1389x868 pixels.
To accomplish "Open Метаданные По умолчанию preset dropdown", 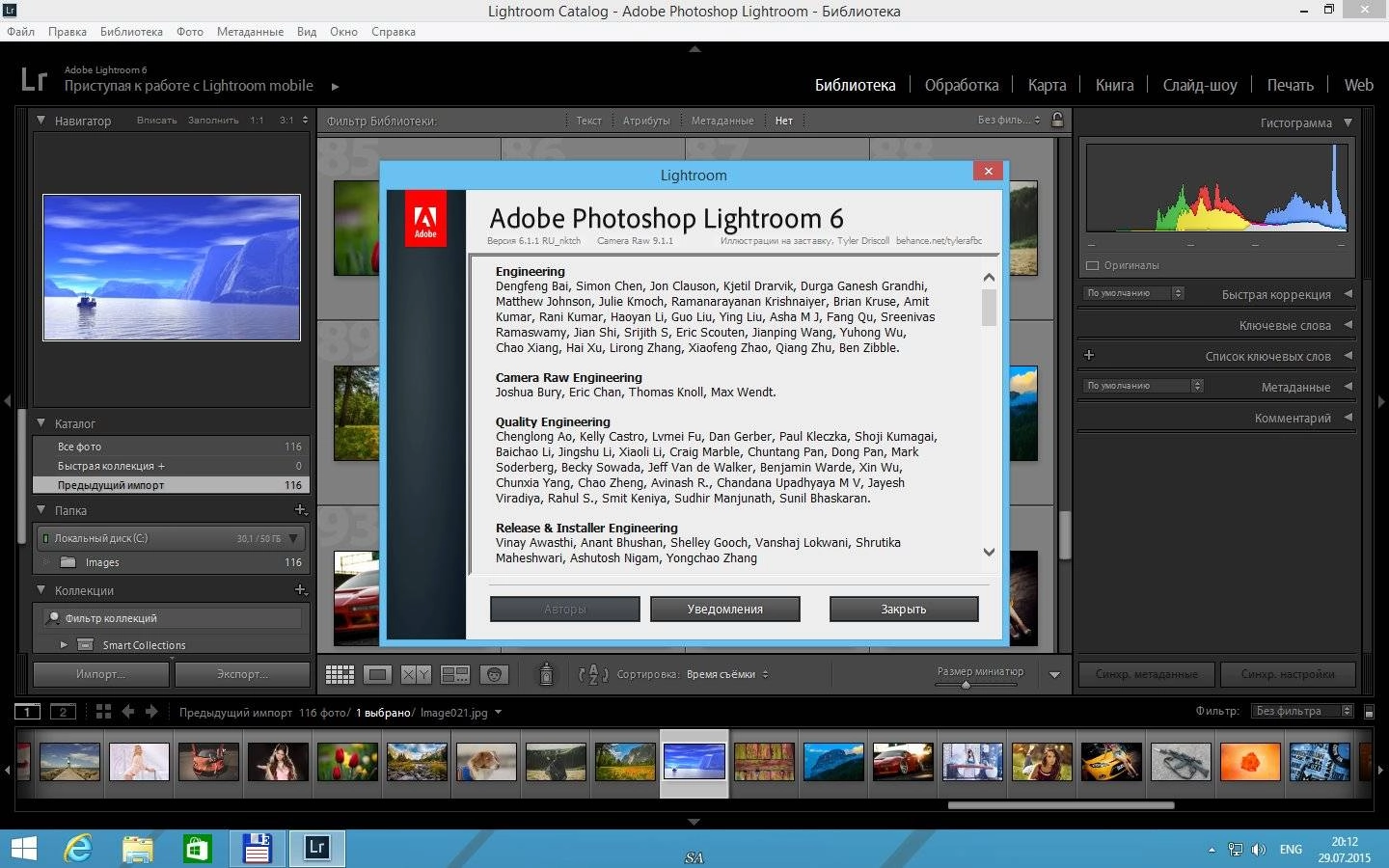I will point(1143,386).
